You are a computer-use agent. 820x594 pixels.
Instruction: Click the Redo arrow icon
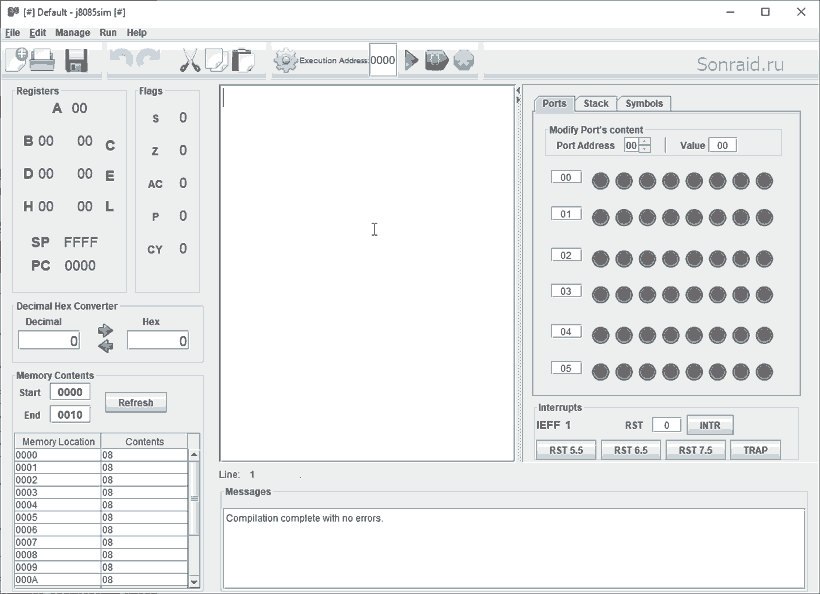[148, 59]
